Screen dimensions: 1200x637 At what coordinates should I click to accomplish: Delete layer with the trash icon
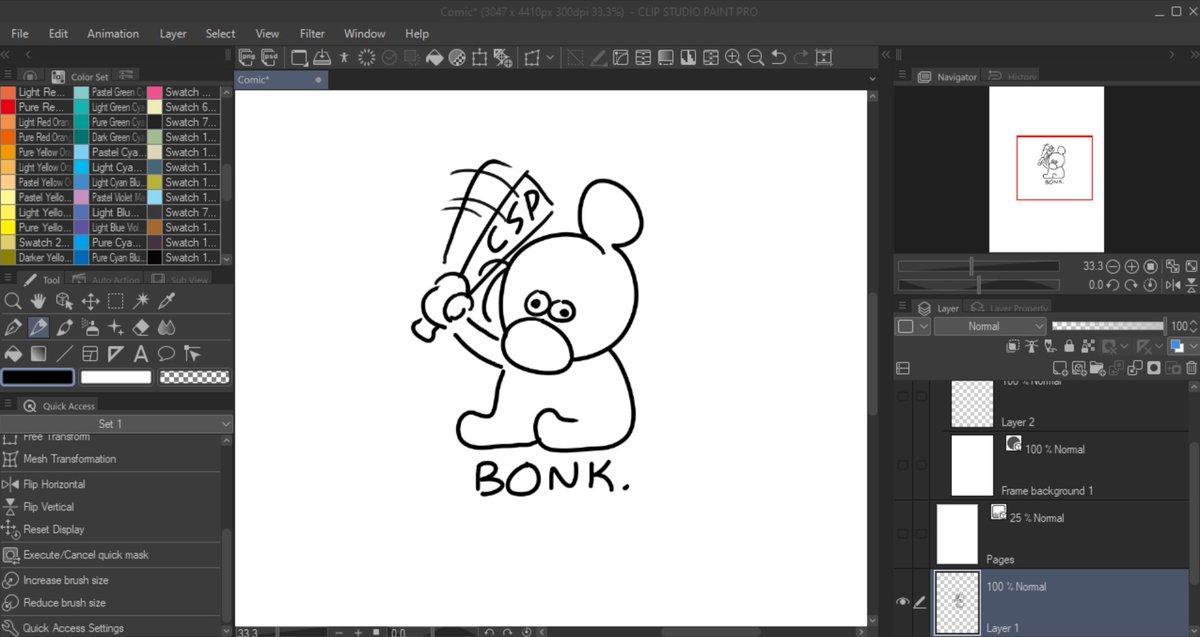pyautogui.click(x=1191, y=368)
